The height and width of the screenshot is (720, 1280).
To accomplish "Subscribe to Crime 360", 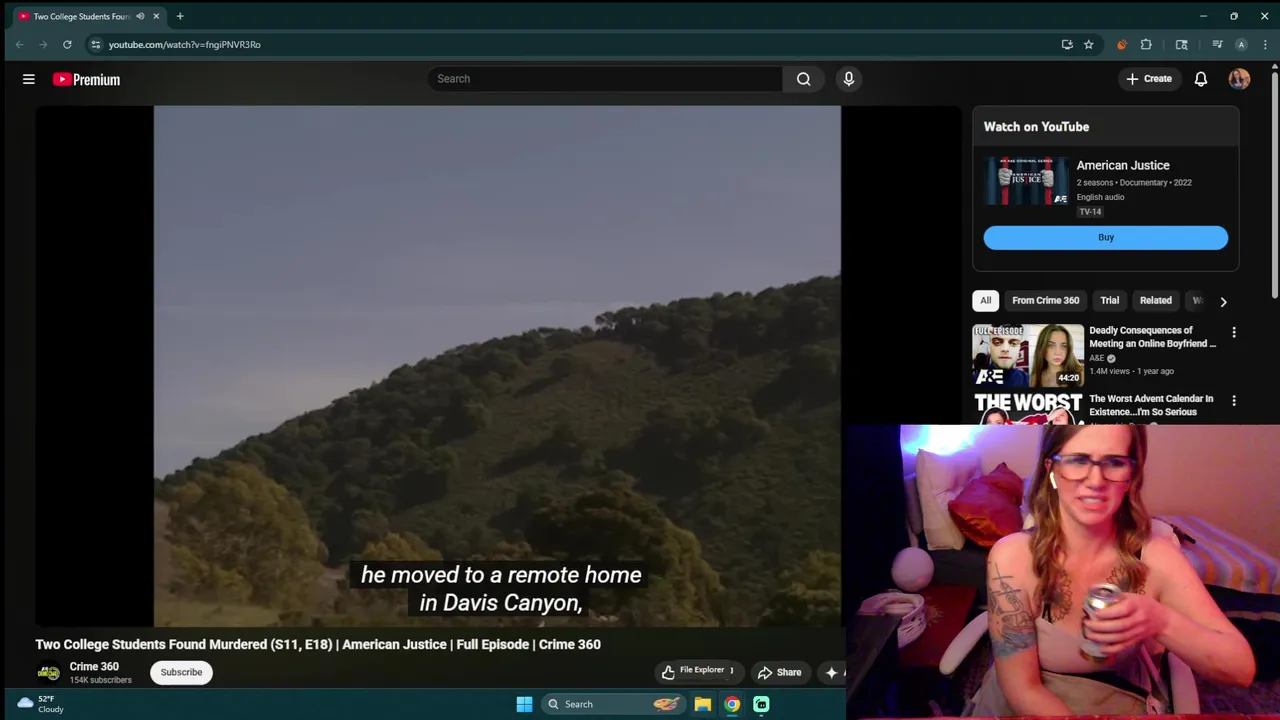I will (x=181, y=672).
